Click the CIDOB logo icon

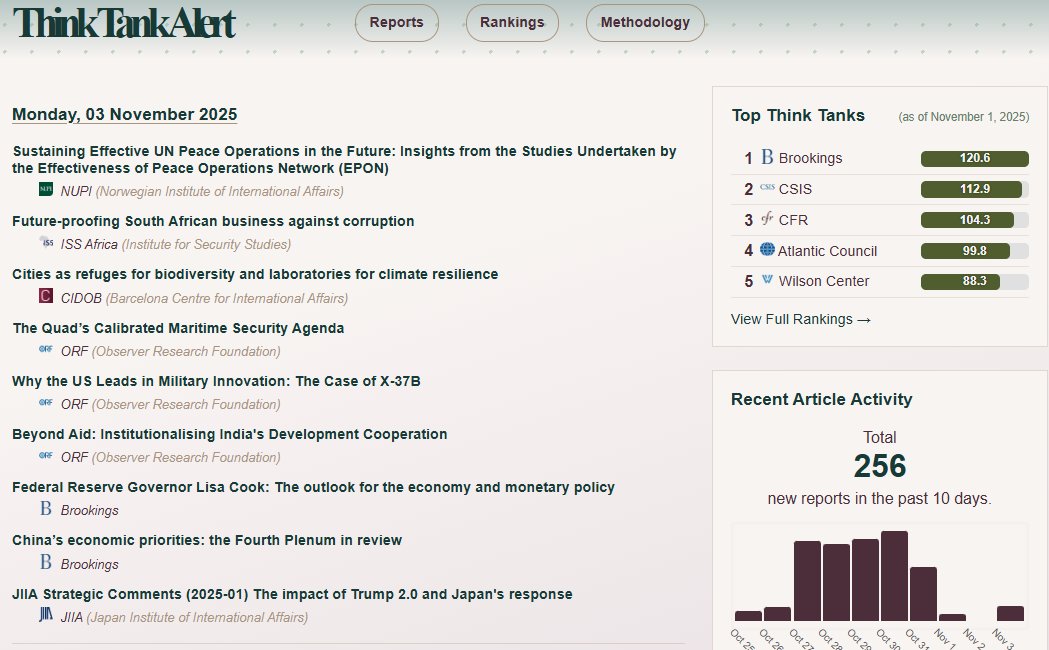coord(45,296)
